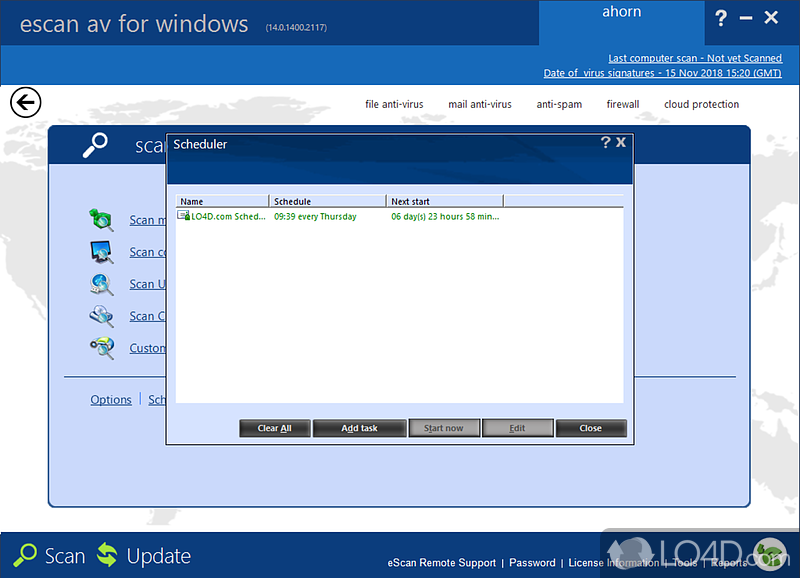The height and width of the screenshot is (578, 800).
Task: Click the Scan CD link
Action: point(147,316)
